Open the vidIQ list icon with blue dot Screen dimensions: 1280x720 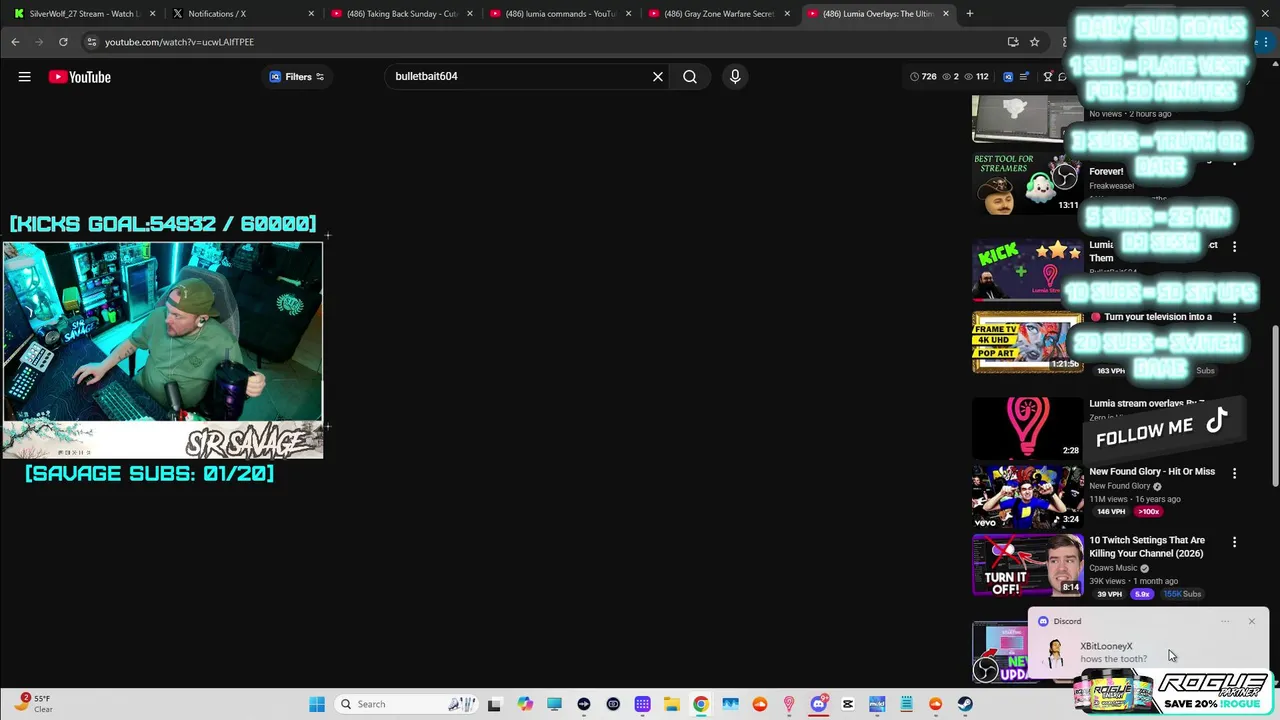1024,77
